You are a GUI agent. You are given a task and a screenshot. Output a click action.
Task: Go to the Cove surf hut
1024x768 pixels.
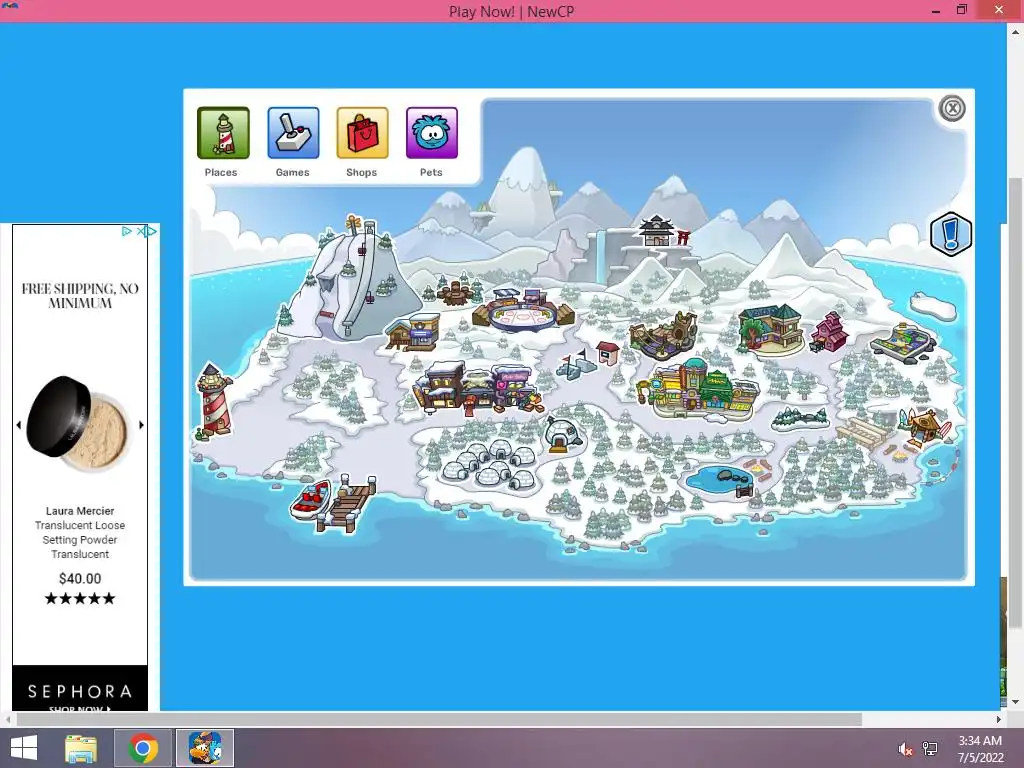(x=925, y=426)
